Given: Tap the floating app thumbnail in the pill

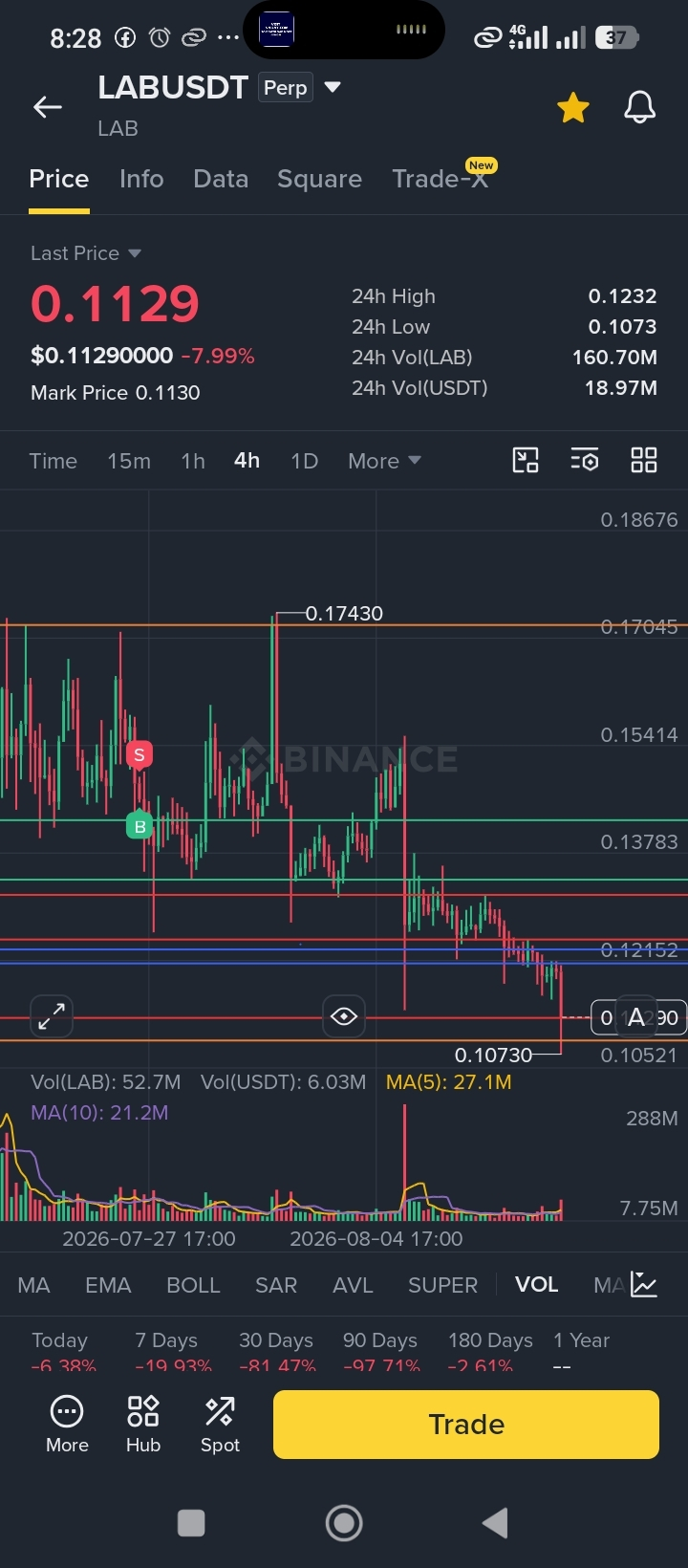Looking at the screenshot, I should tap(277, 30).
